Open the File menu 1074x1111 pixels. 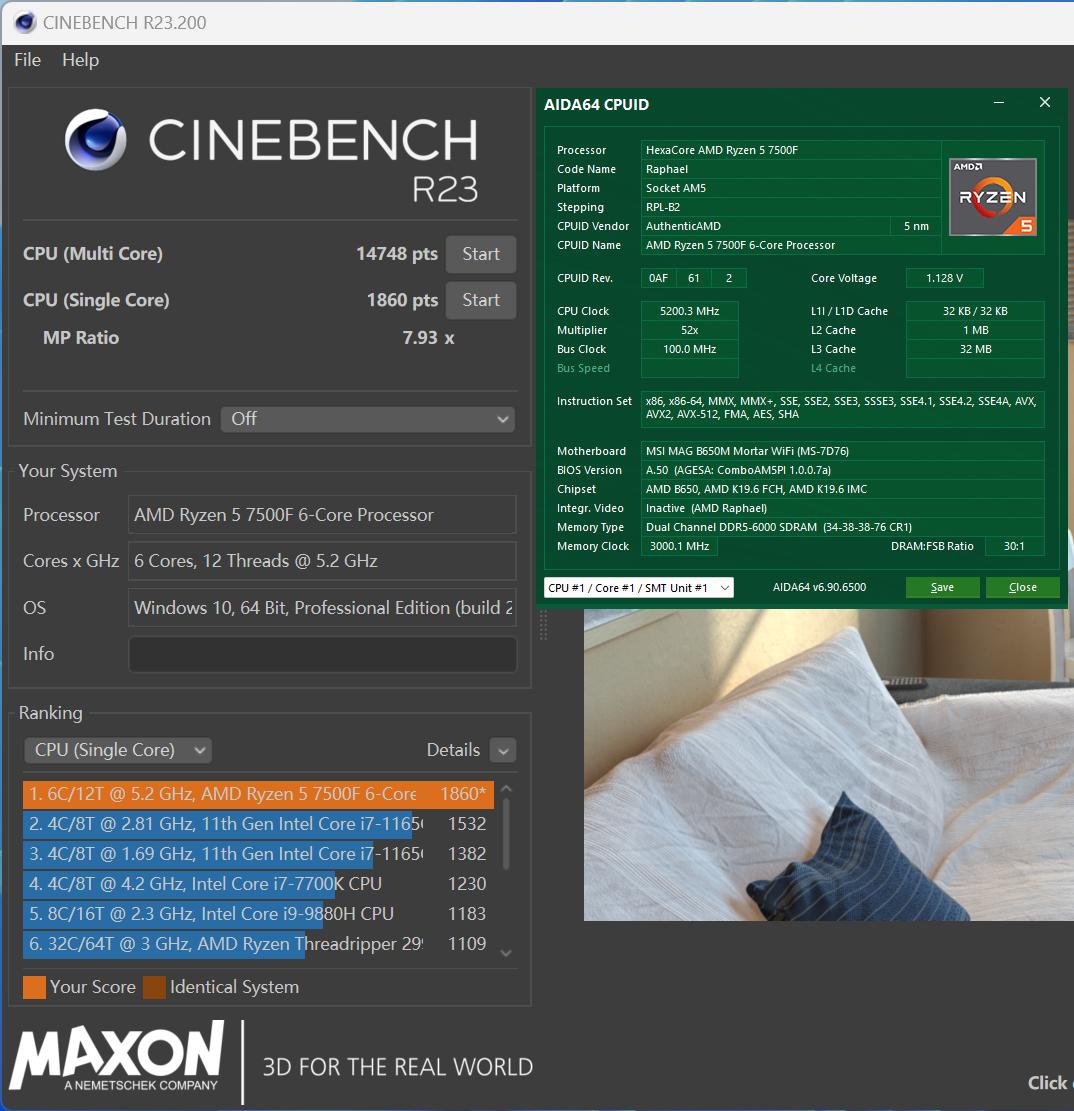(x=27, y=60)
